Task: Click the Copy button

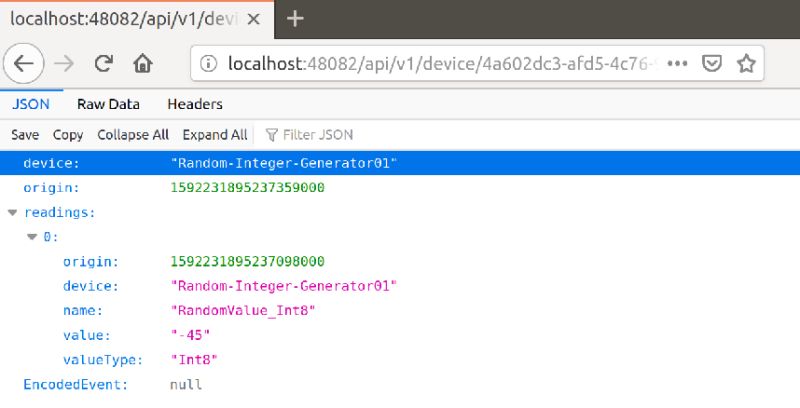Action: pos(68,135)
